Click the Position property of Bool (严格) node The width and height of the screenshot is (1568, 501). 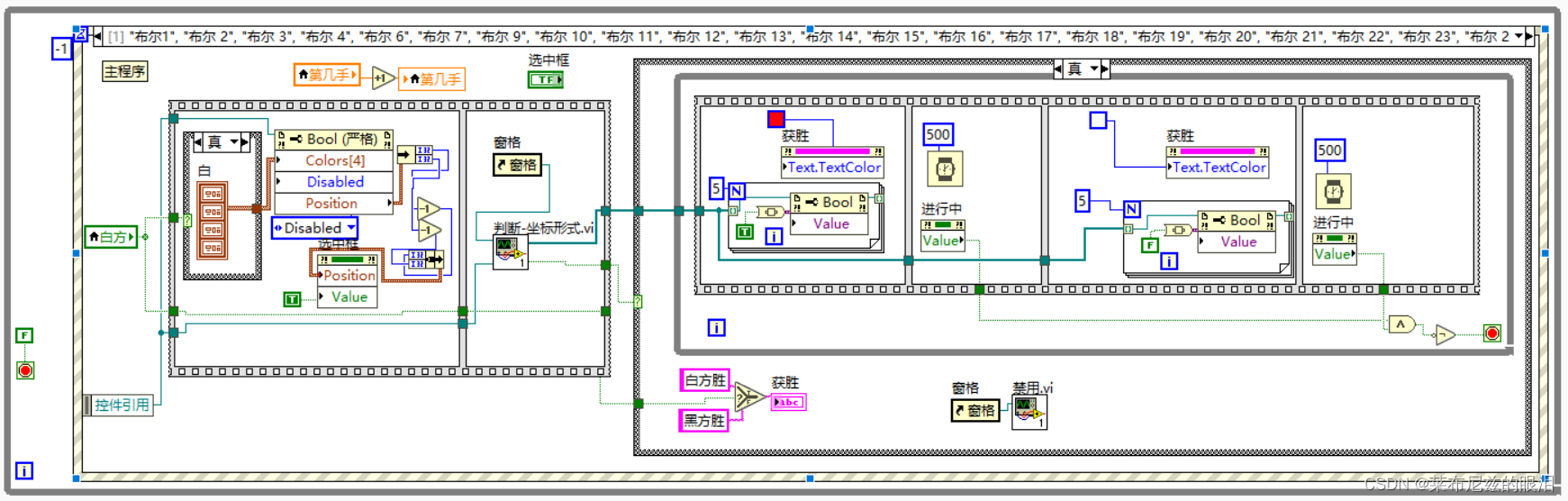(x=334, y=203)
